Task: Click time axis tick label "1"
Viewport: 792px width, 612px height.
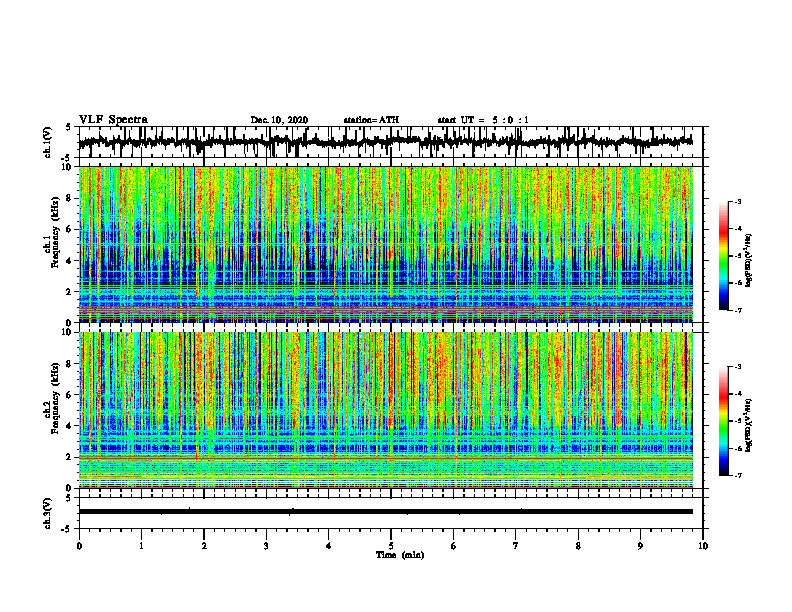Action: coord(141,546)
